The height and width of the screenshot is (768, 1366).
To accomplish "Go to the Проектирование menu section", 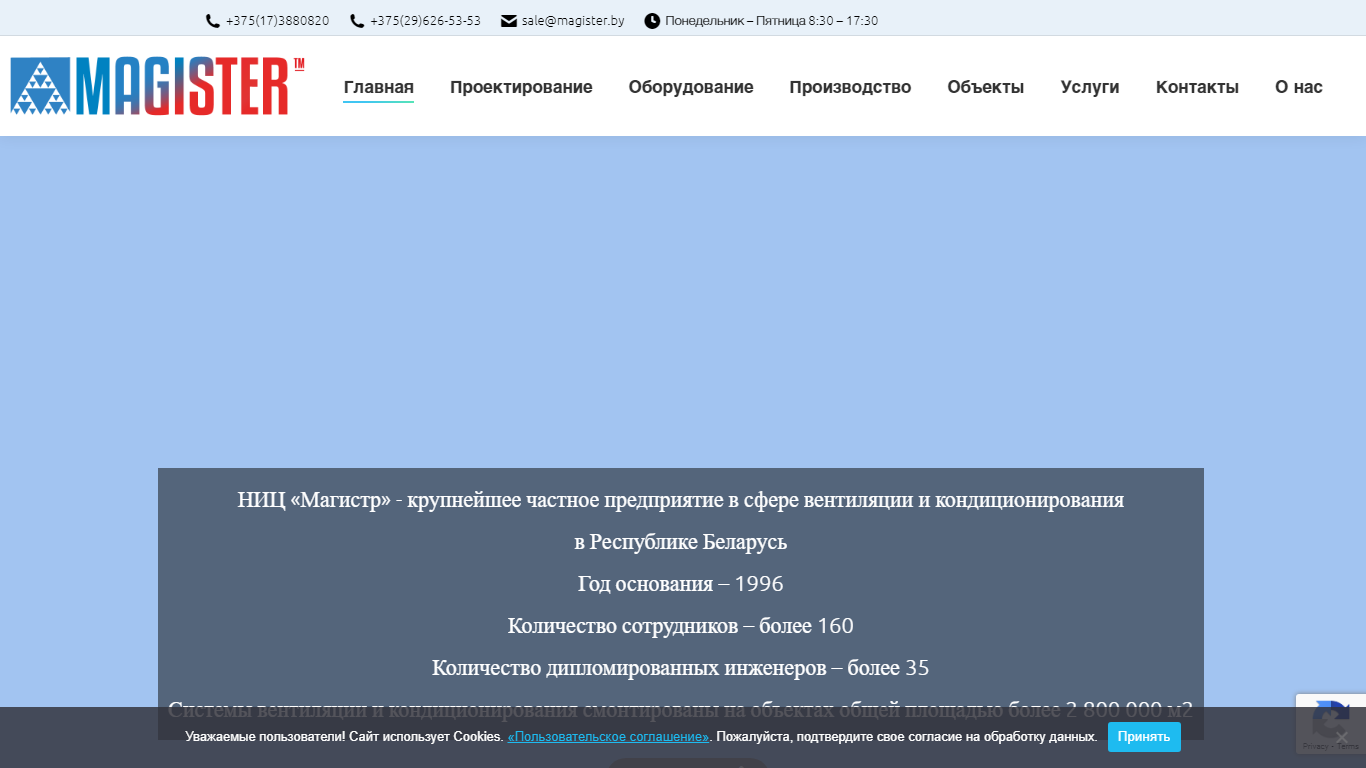I will (521, 87).
